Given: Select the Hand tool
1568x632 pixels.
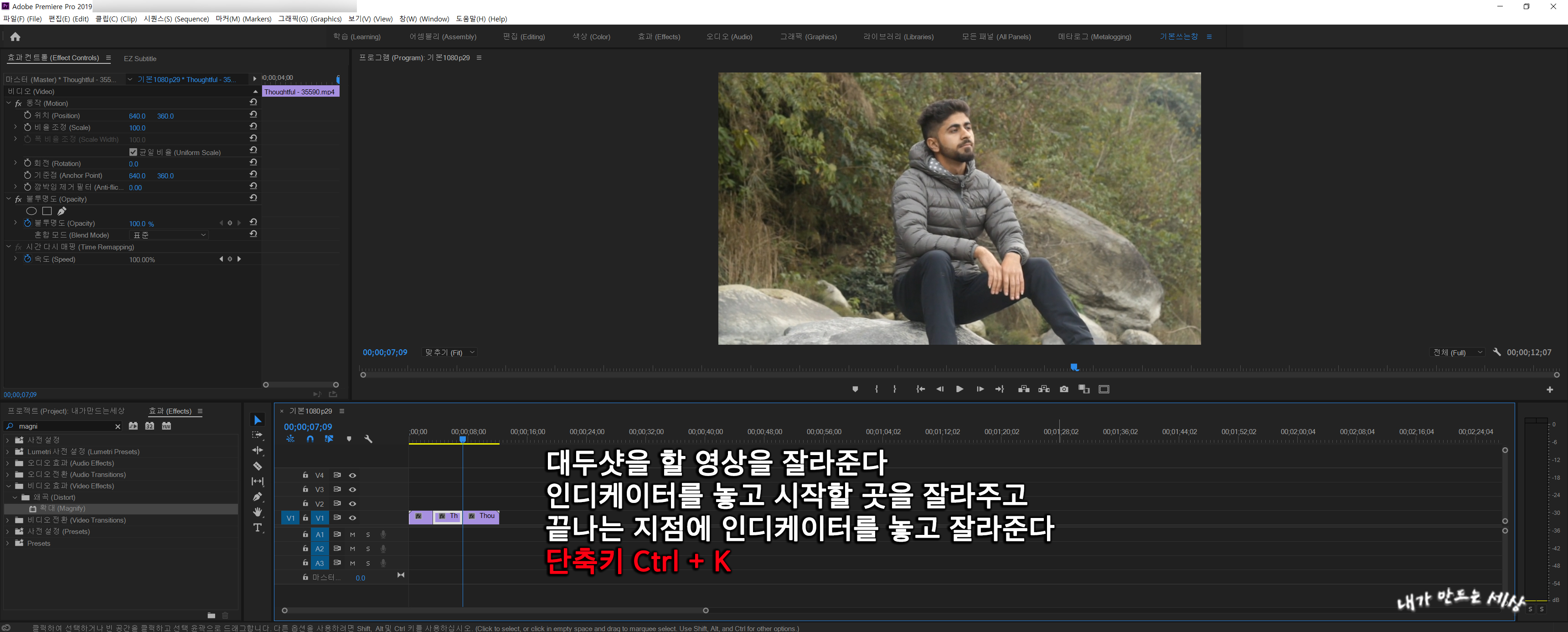Looking at the screenshot, I should 258,512.
